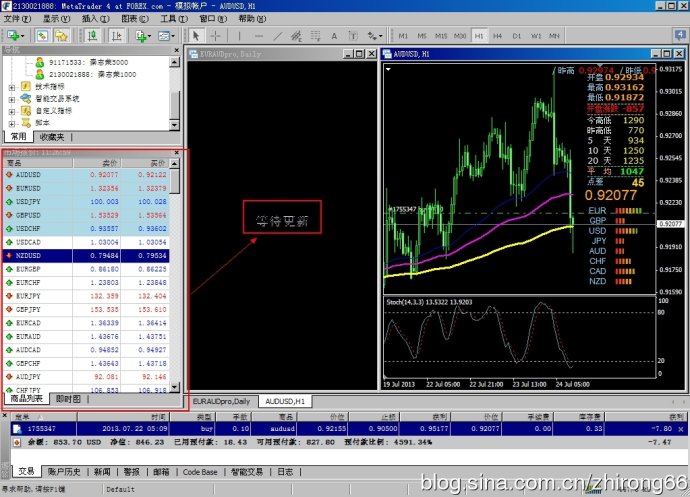This screenshot has height=497, width=690.
Task: Switch to the 即时图 tab
Action: (x=70, y=398)
